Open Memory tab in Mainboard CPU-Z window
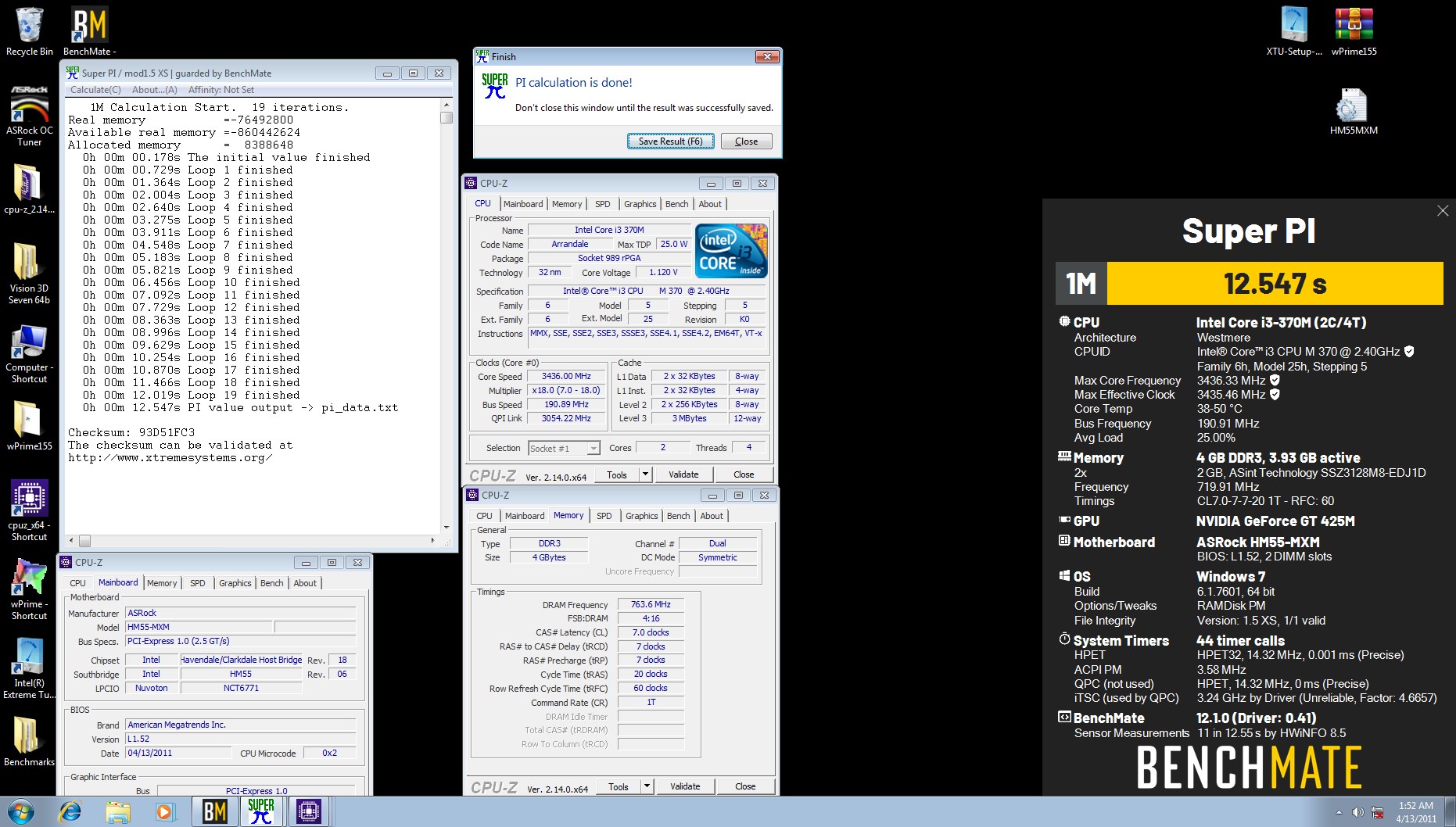 click(162, 583)
